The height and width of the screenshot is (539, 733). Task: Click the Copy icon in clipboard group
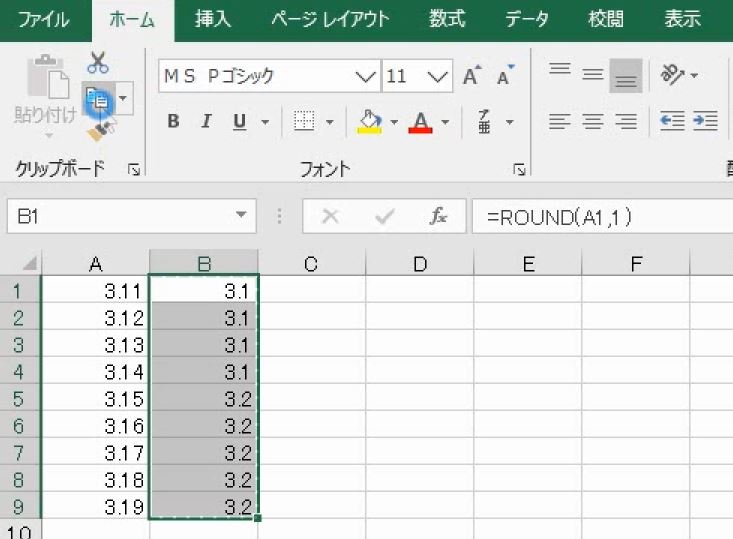tap(98, 99)
